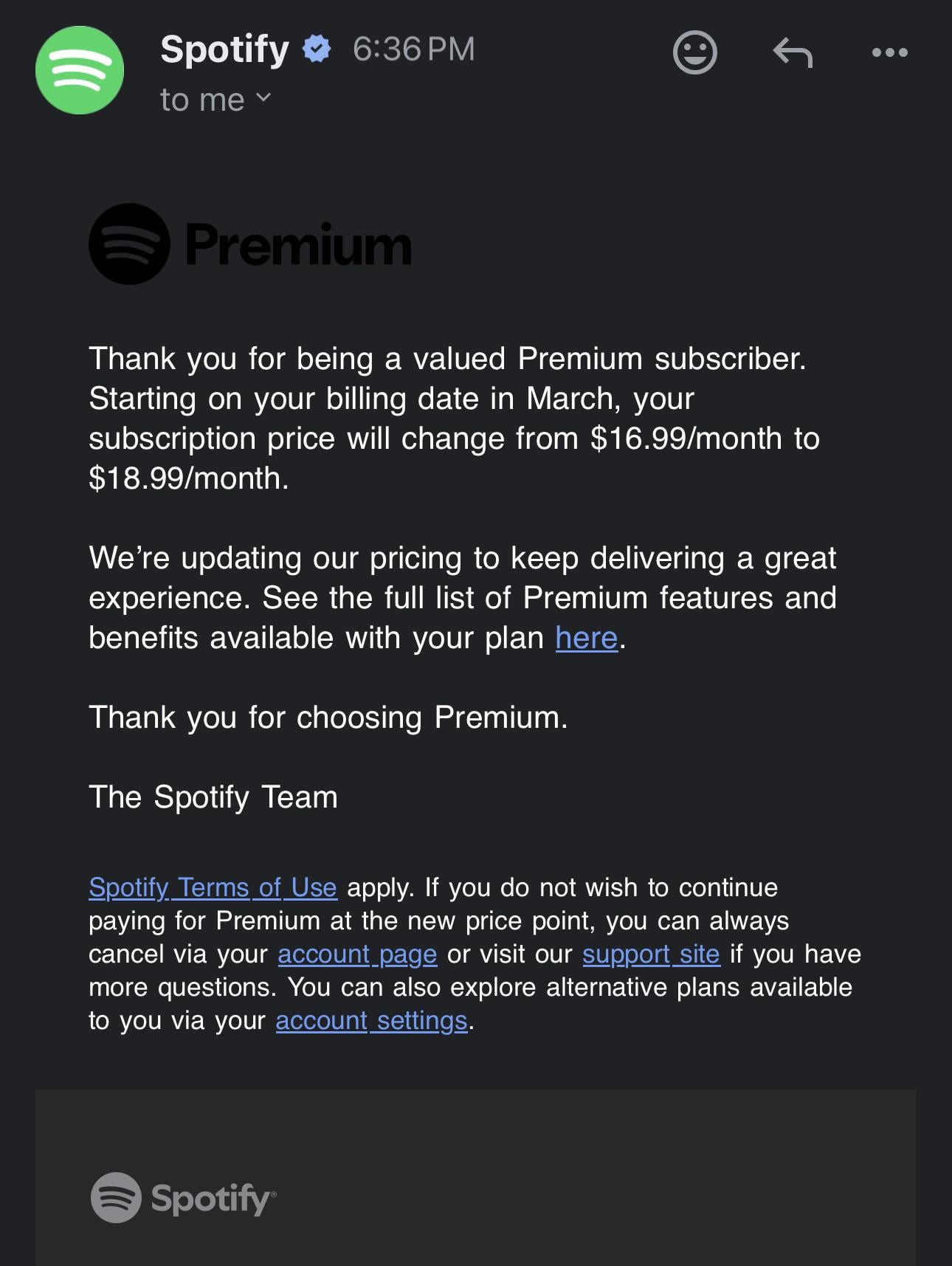
Task: Click the black Spotify logo circle
Action: (x=129, y=244)
